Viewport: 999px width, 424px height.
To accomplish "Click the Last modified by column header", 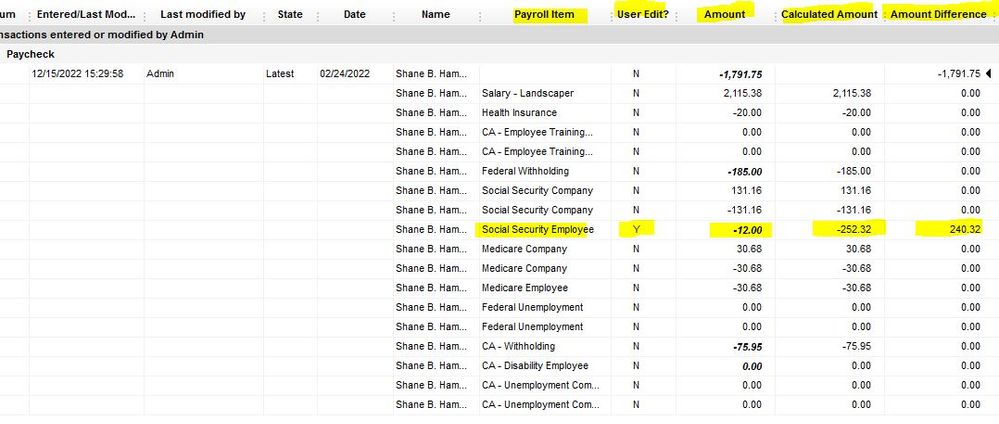I will point(203,14).
